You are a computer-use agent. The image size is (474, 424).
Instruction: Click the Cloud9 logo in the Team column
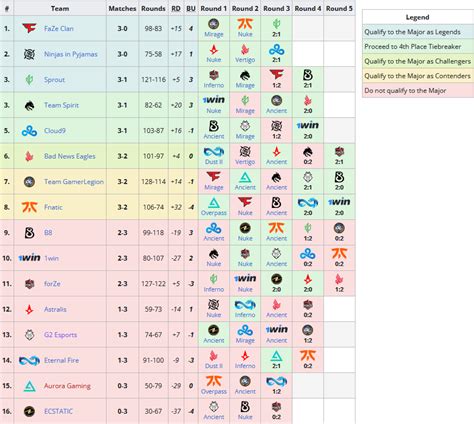coord(29,131)
